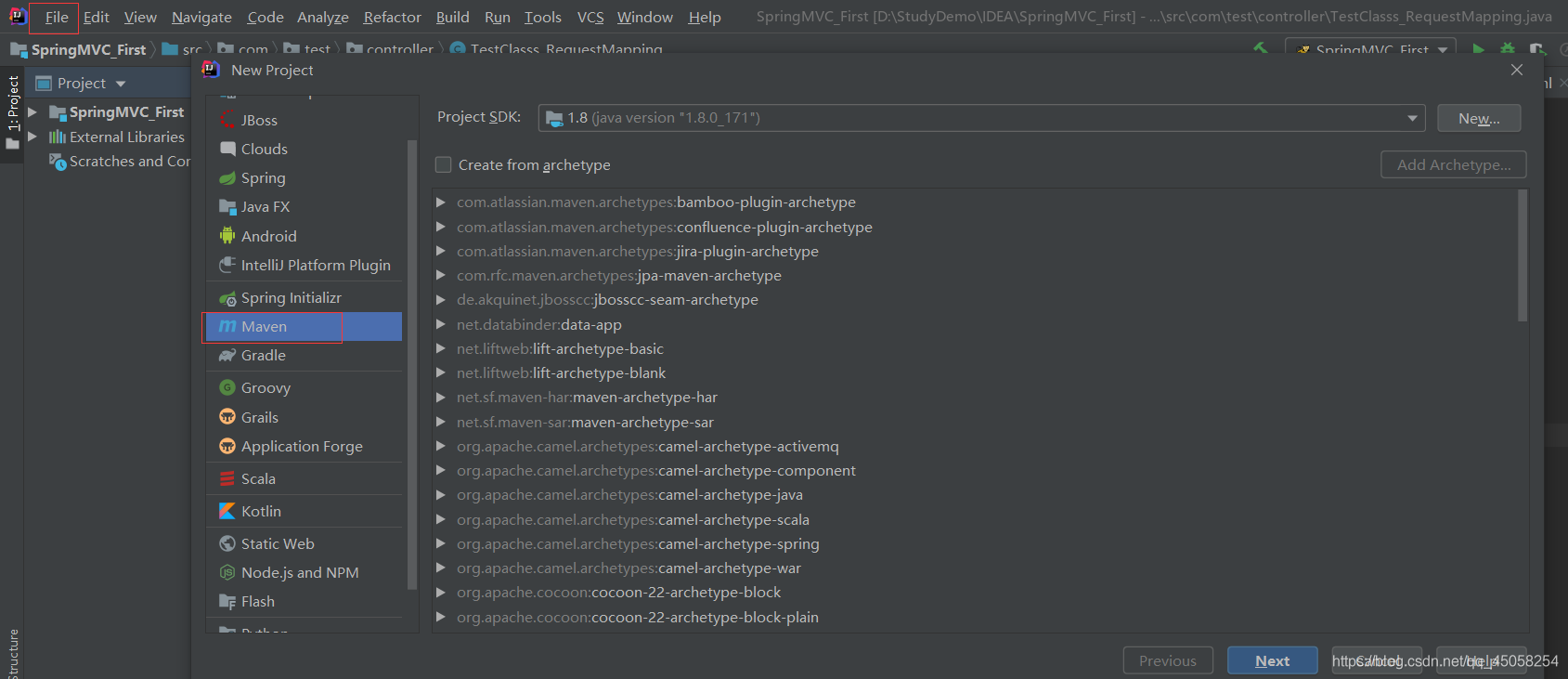The height and width of the screenshot is (679, 1568).
Task: Click the Scratches and Consoles icon
Action: tap(58, 161)
